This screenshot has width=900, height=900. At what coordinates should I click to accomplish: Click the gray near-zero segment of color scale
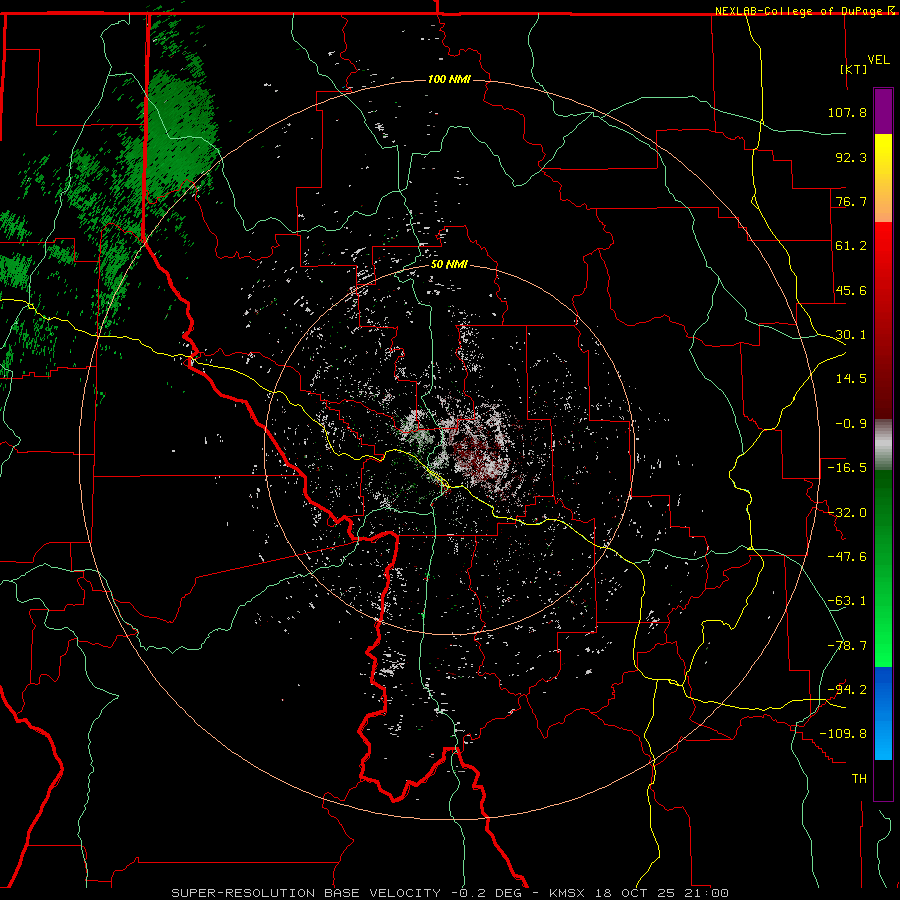[883, 445]
